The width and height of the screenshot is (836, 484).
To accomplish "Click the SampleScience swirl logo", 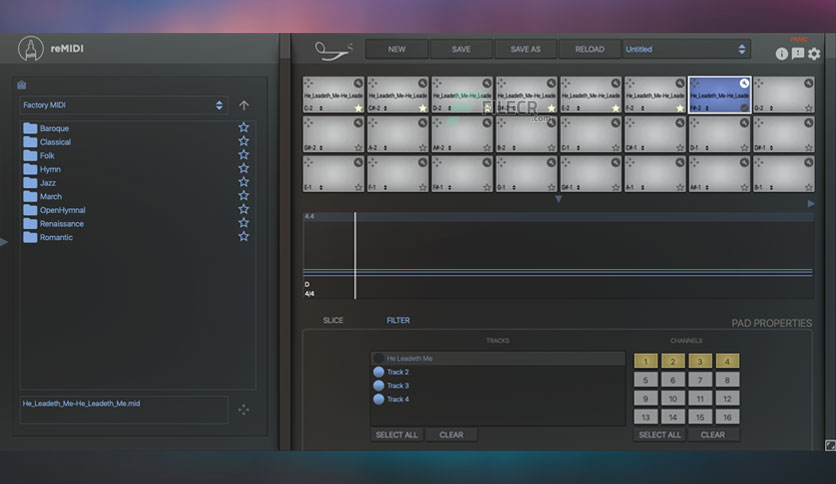I will pyautogui.click(x=333, y=51).
